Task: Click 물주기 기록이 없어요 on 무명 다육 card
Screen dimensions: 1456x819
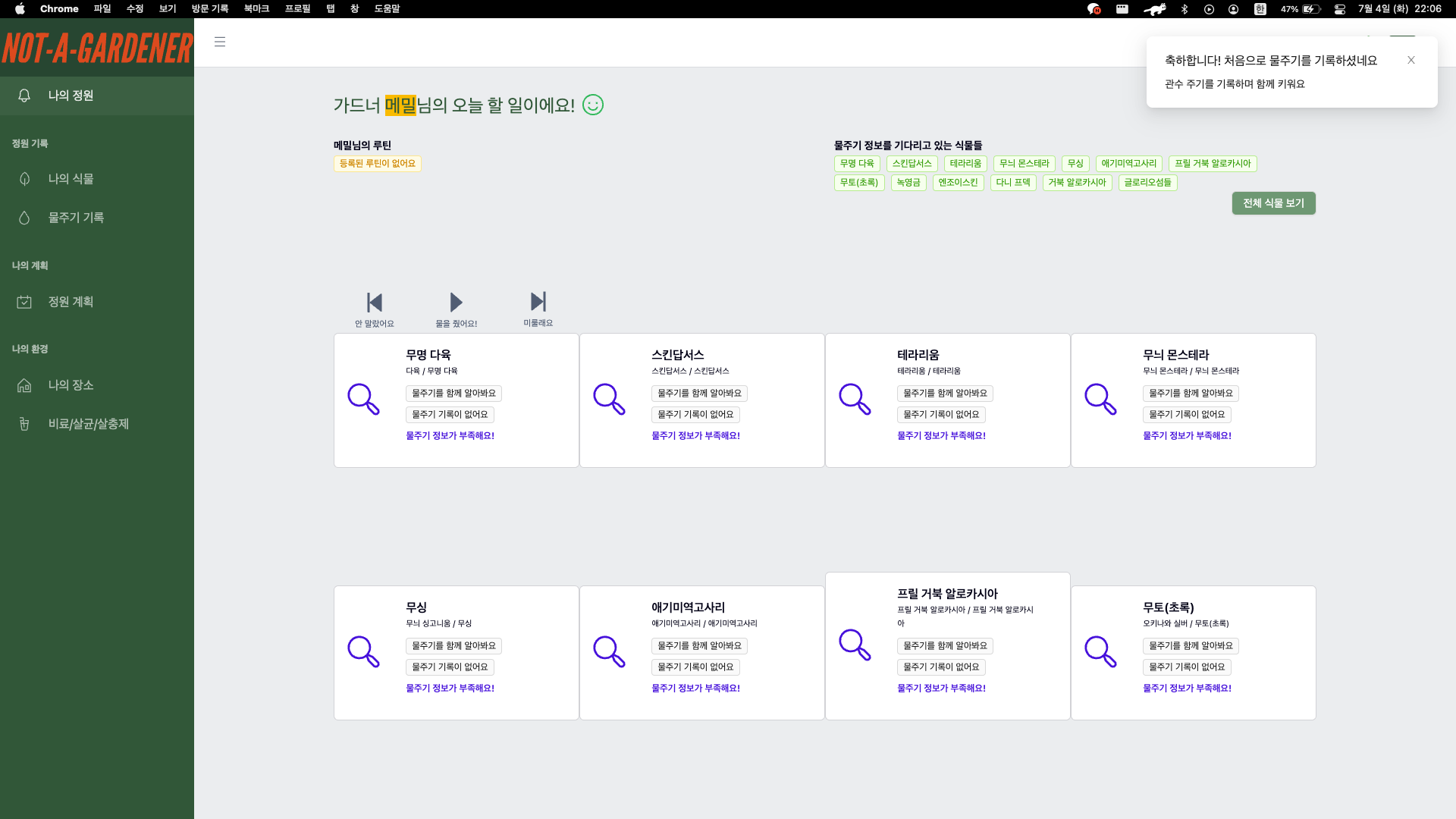Action: click(x=450, y=415)
